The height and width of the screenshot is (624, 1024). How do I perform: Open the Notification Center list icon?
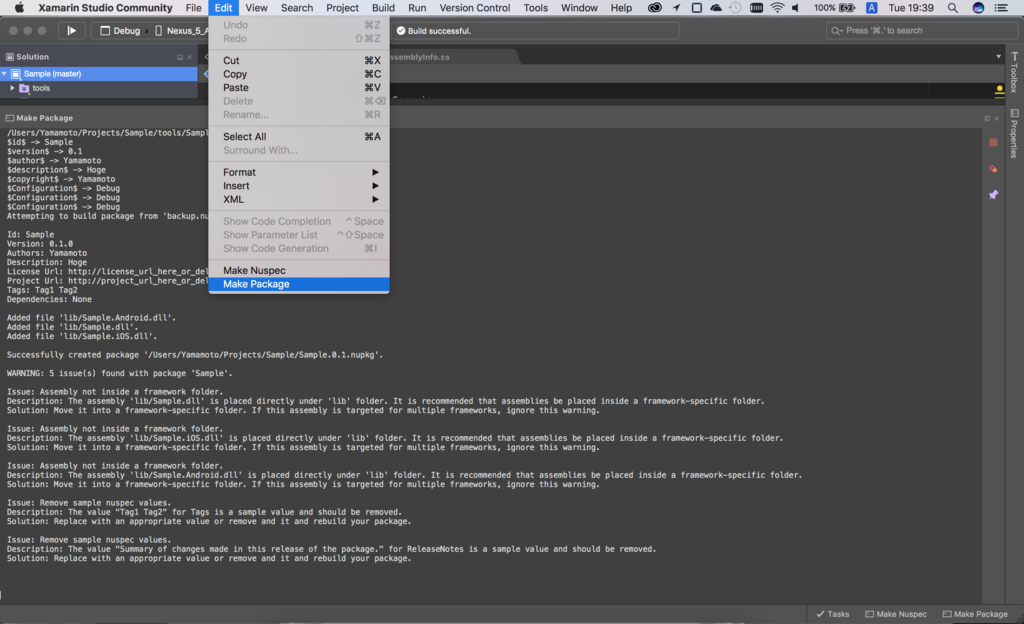(1000, 8)
